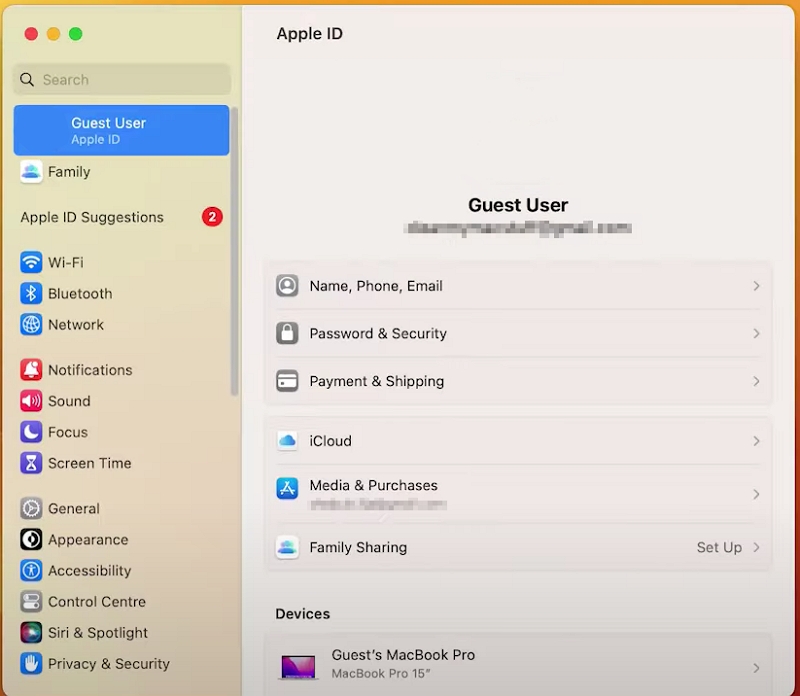The image size is (800, 696).
Task: Open the Media & Purchases label
Action: [x=373, y=485]
